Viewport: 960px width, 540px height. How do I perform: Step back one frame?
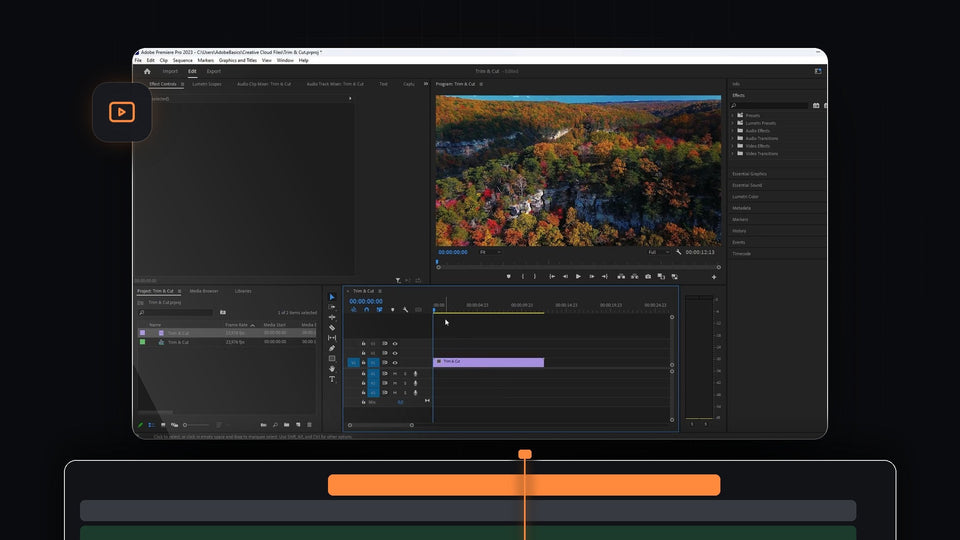[x=565, y=277]
